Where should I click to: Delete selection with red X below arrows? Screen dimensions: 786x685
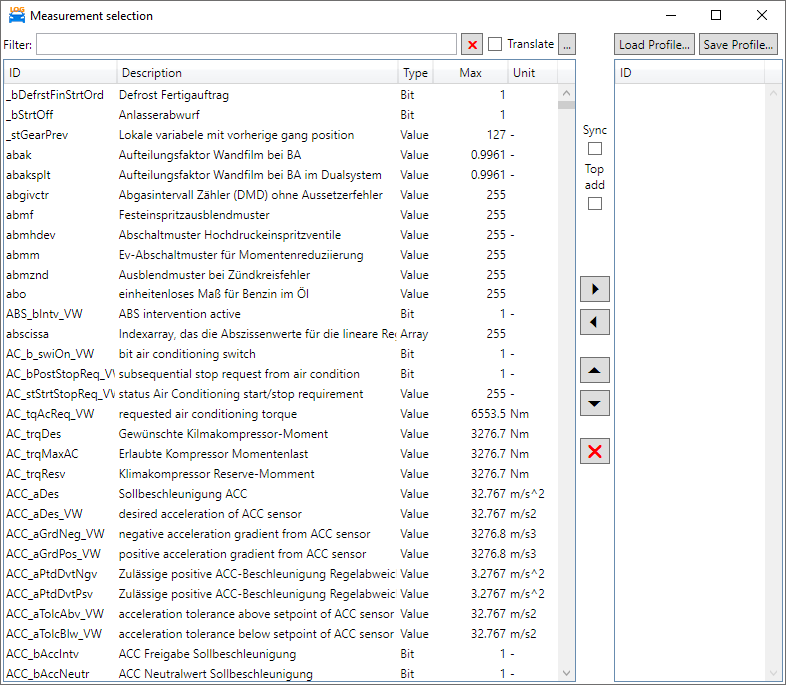tap(595, 451)
